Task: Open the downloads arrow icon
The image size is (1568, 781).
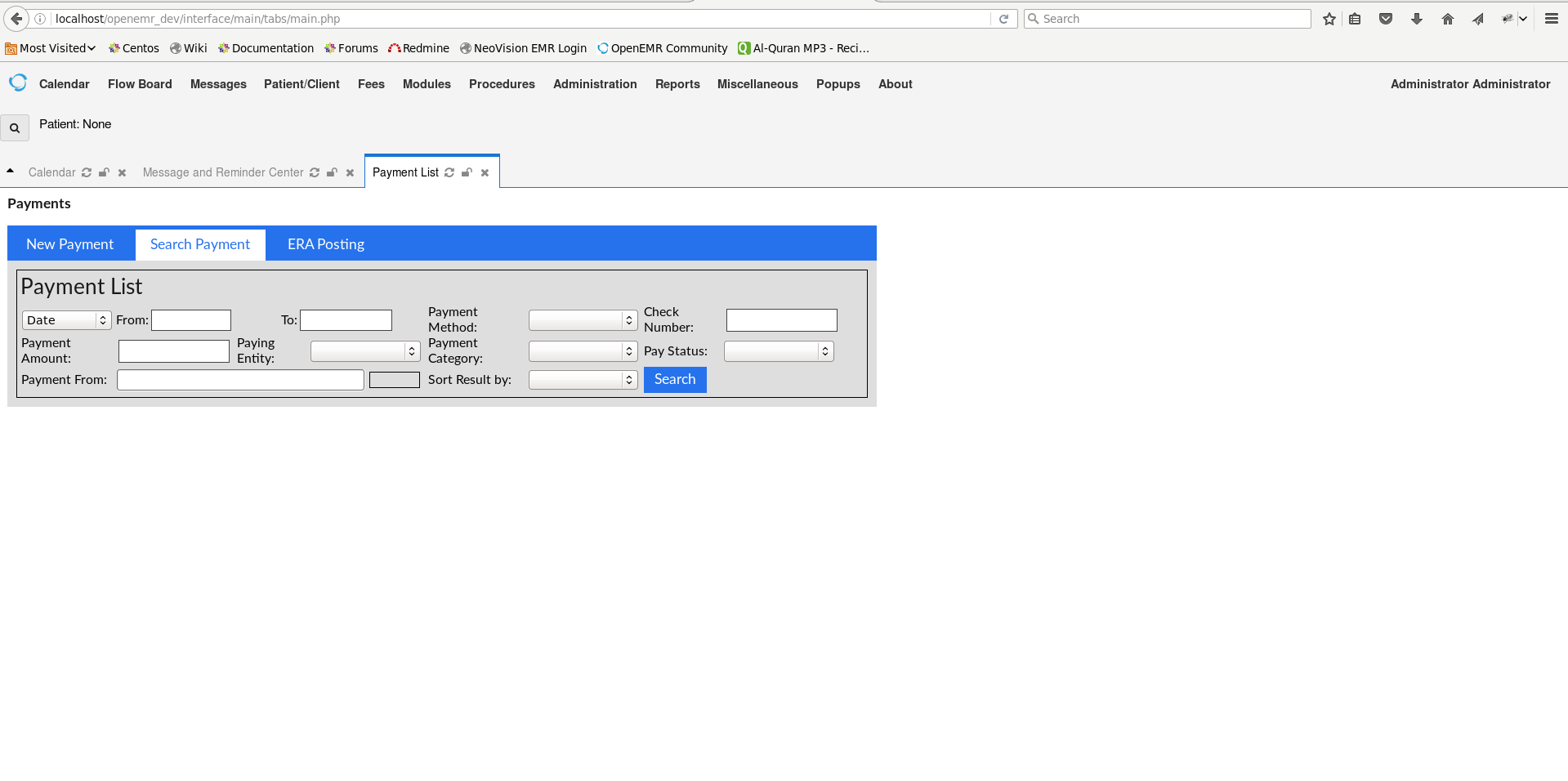Action: point(1417,19)
